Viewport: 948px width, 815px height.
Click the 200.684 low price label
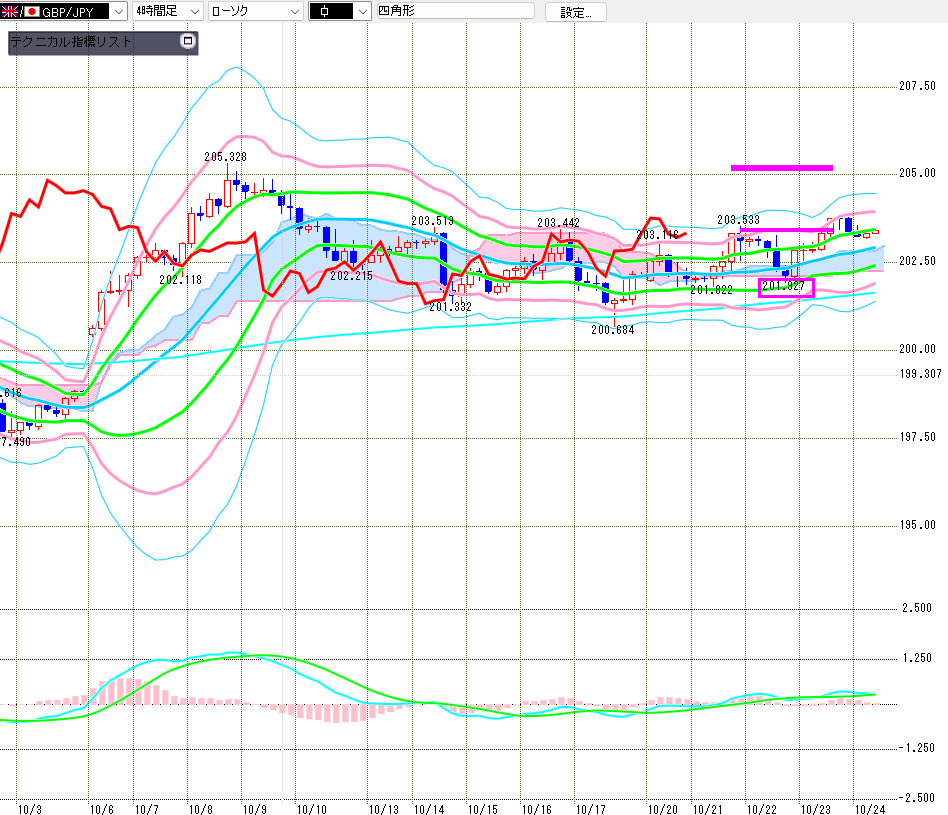(612, 329)
